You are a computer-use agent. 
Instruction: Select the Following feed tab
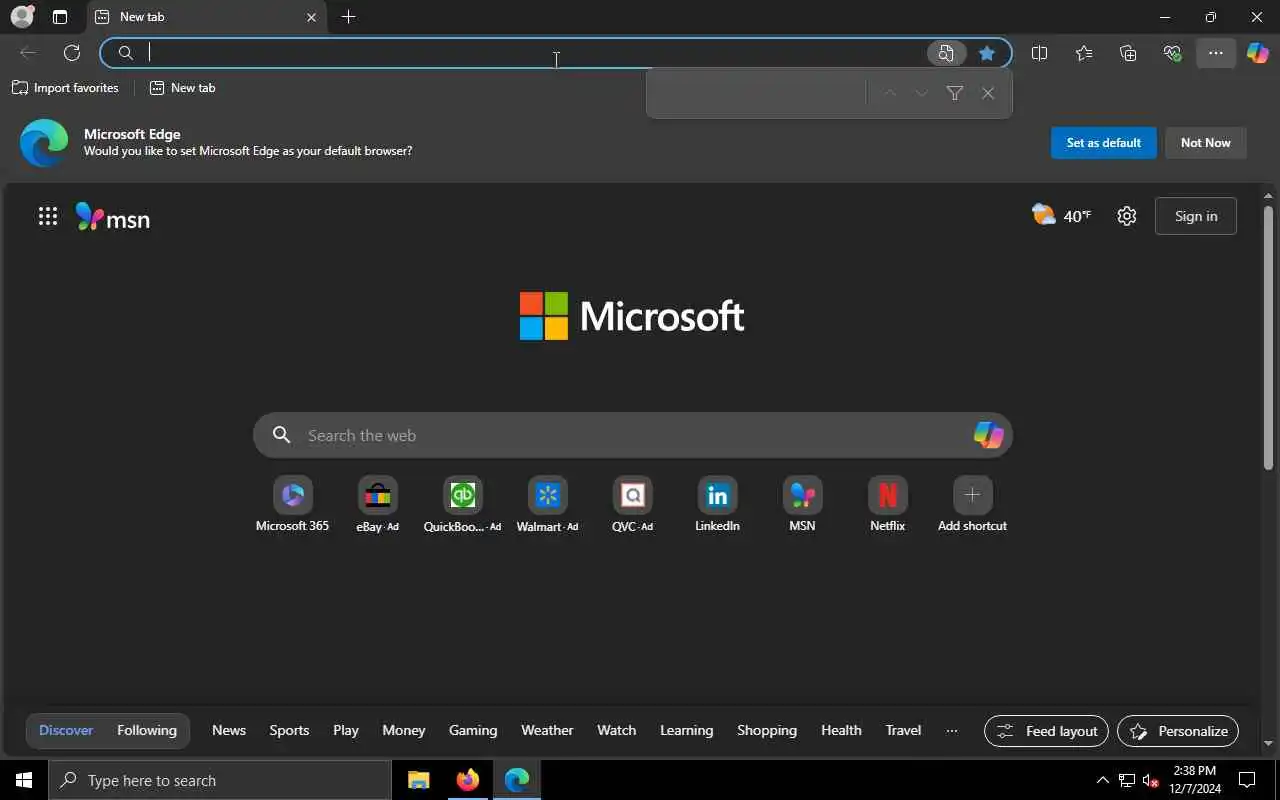147,731
